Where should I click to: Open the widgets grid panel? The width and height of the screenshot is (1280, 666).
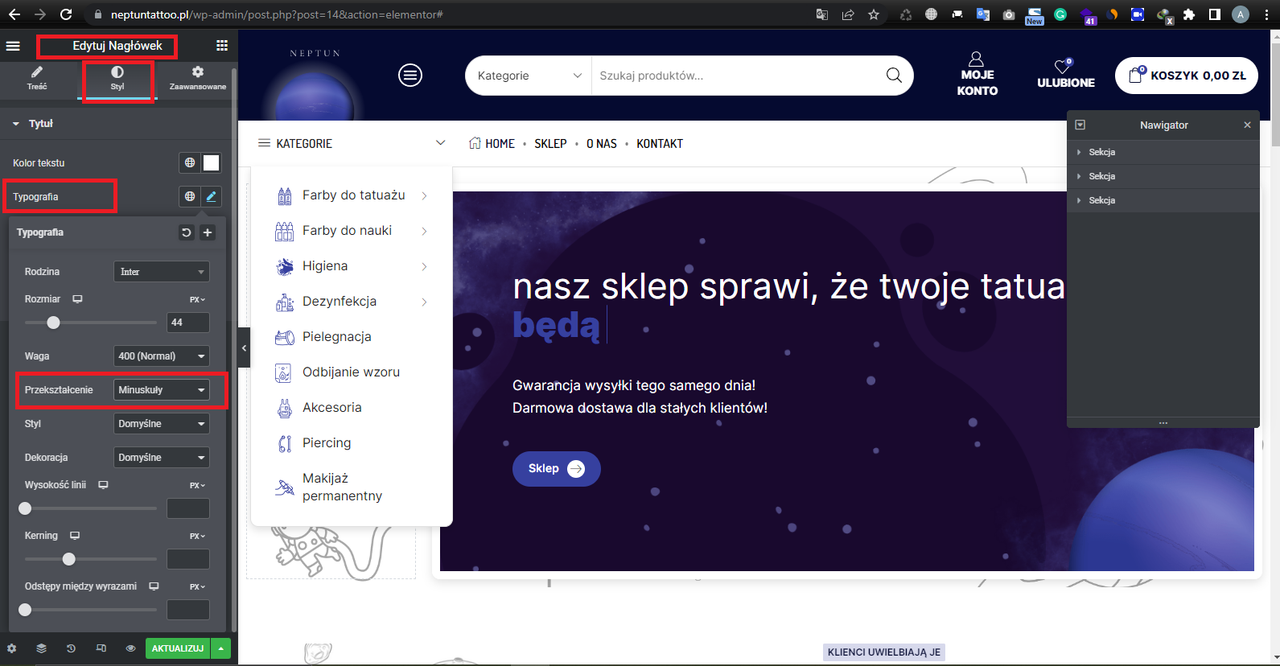tap(222, 46)
